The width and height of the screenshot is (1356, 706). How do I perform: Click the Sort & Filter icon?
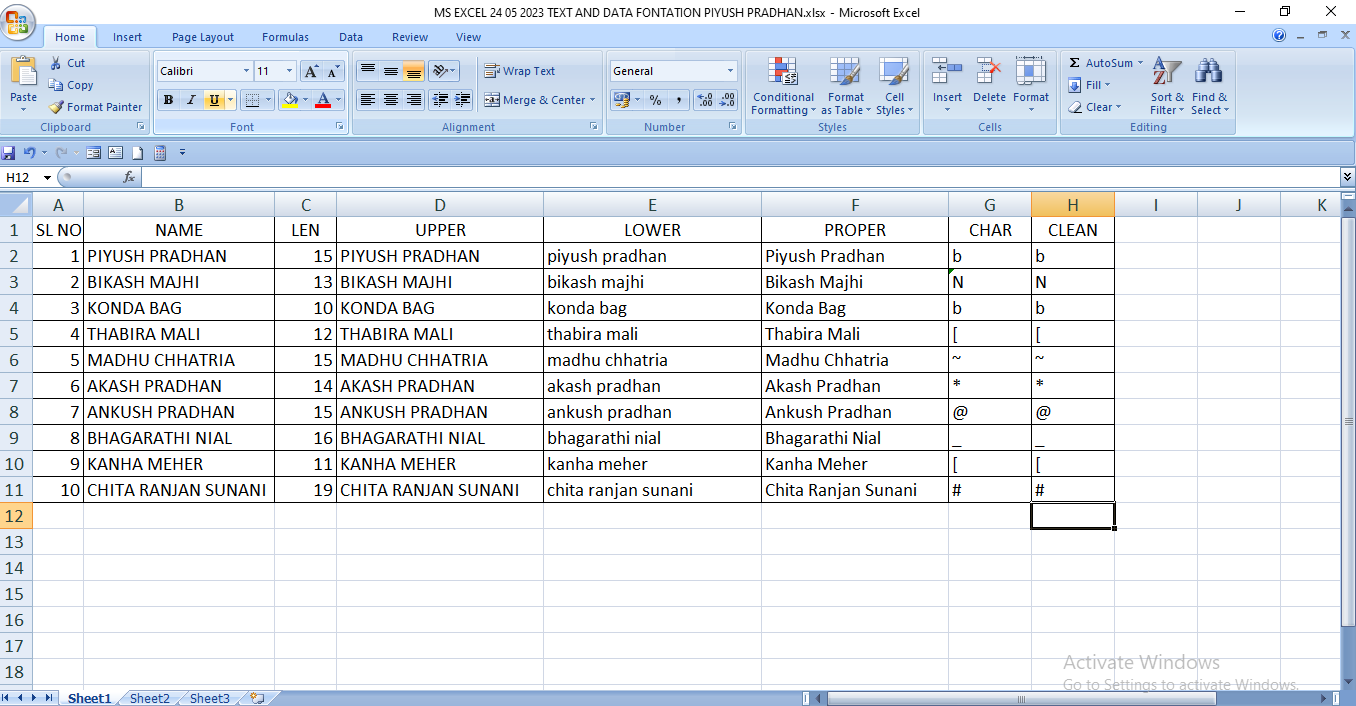point(1166,72)
